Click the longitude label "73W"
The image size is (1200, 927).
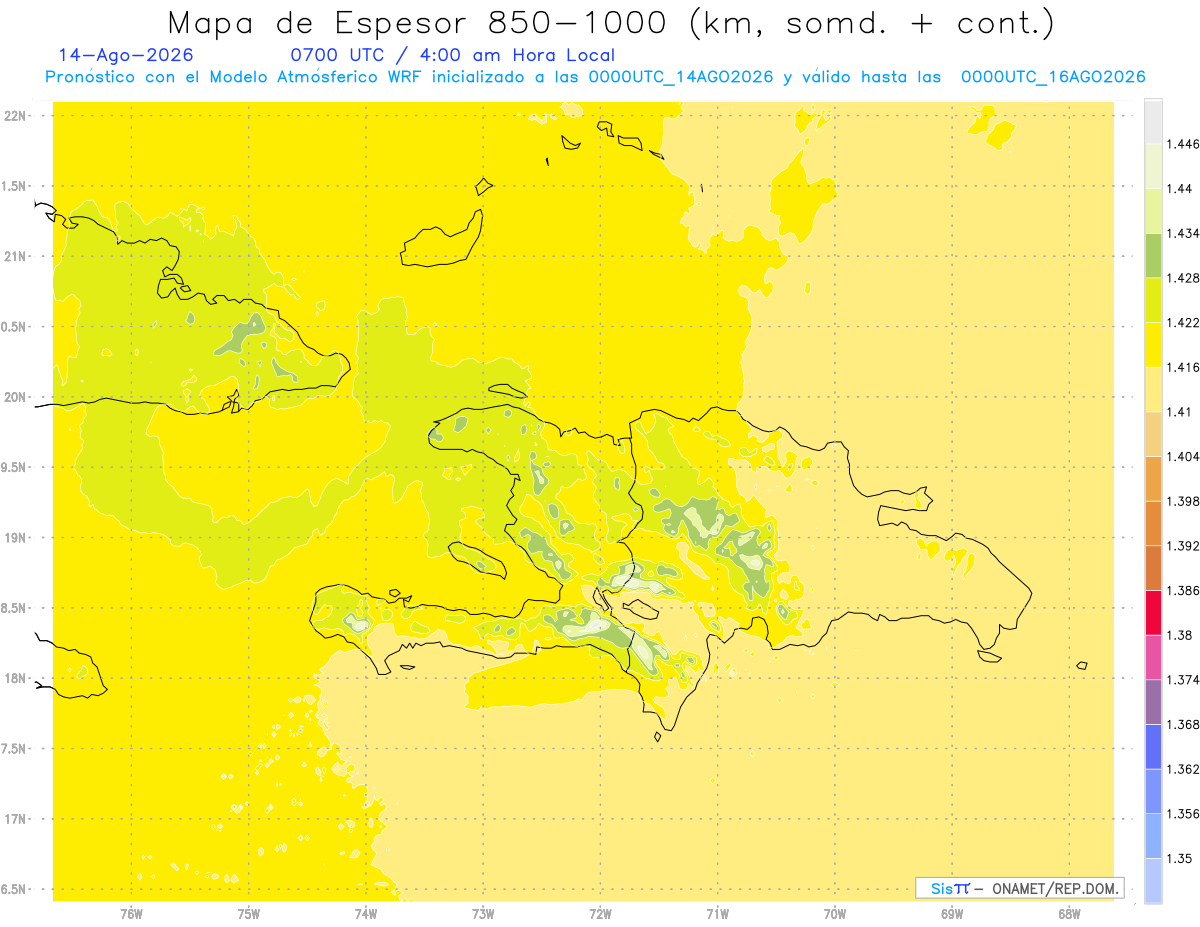(483, 914)
